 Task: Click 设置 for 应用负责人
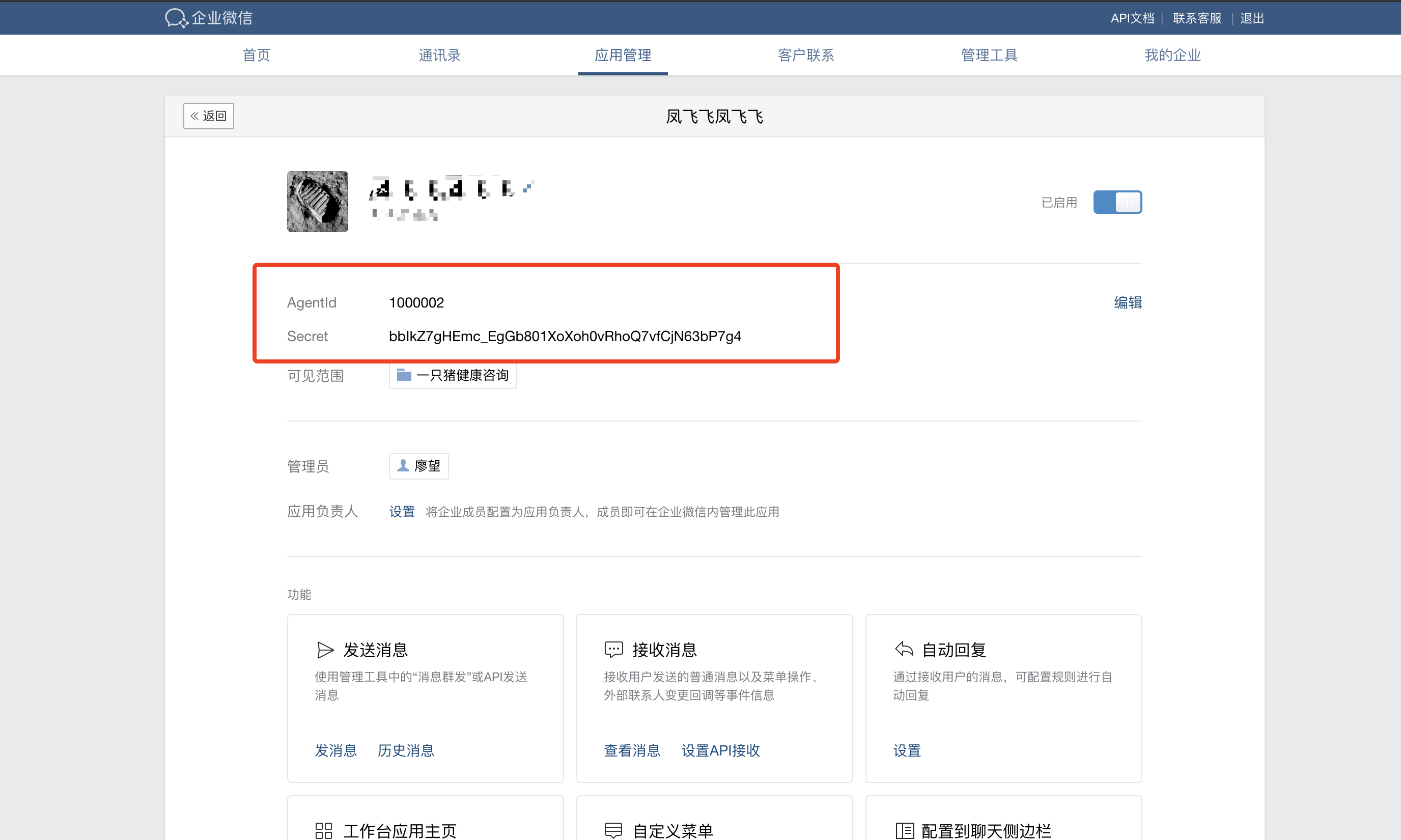click(x=402, y=512)
